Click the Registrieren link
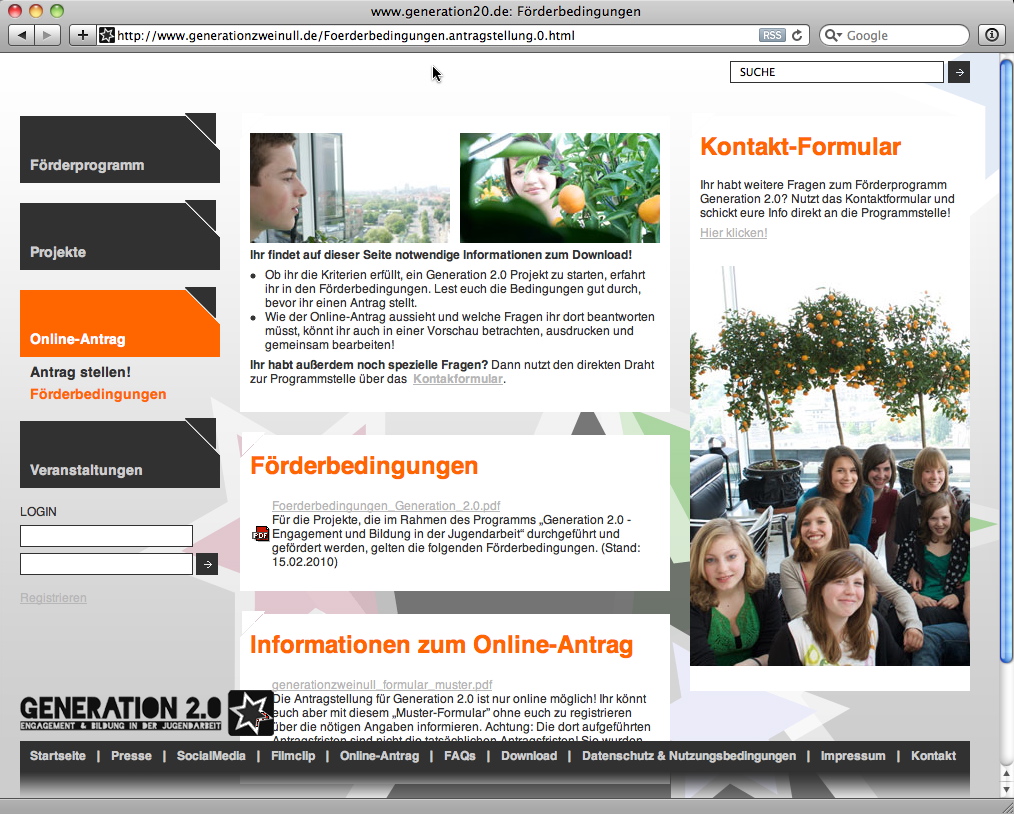 coord(53,598)
